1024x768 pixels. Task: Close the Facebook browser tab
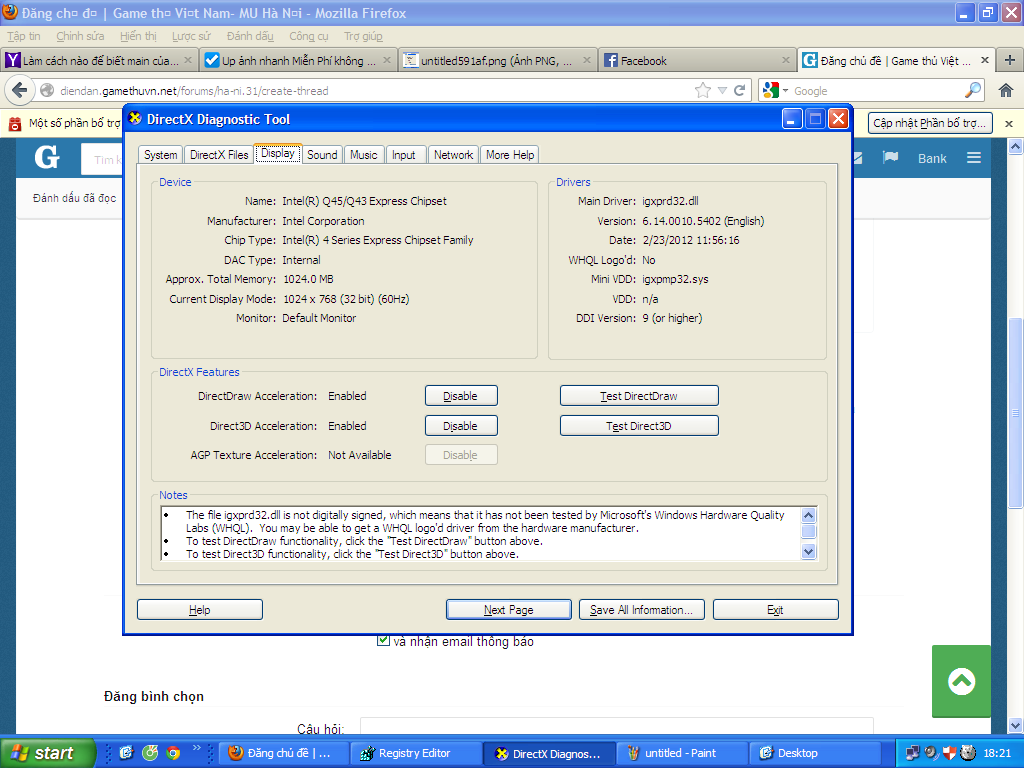786,60
